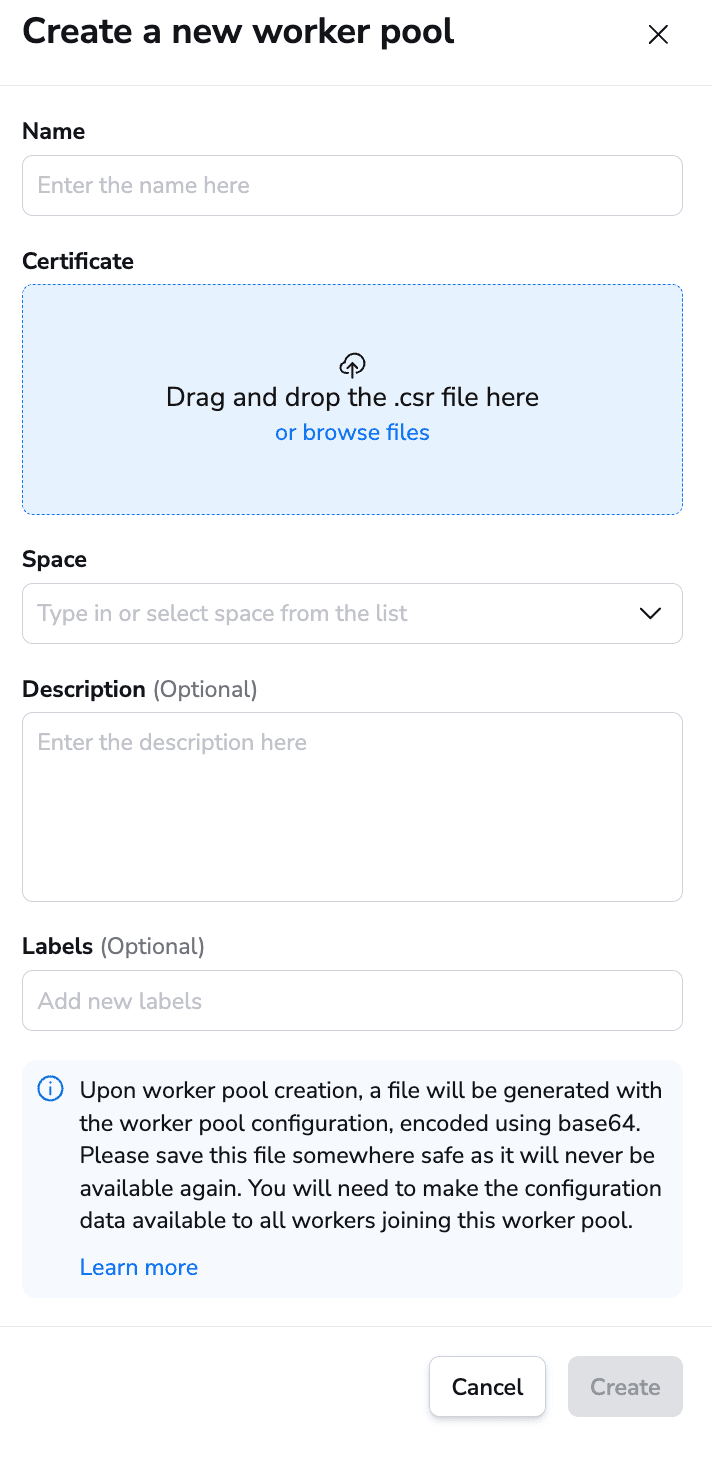712x1466 pixels.
Task: Click the Space combo box text field
Action: [x=352, y=613]
